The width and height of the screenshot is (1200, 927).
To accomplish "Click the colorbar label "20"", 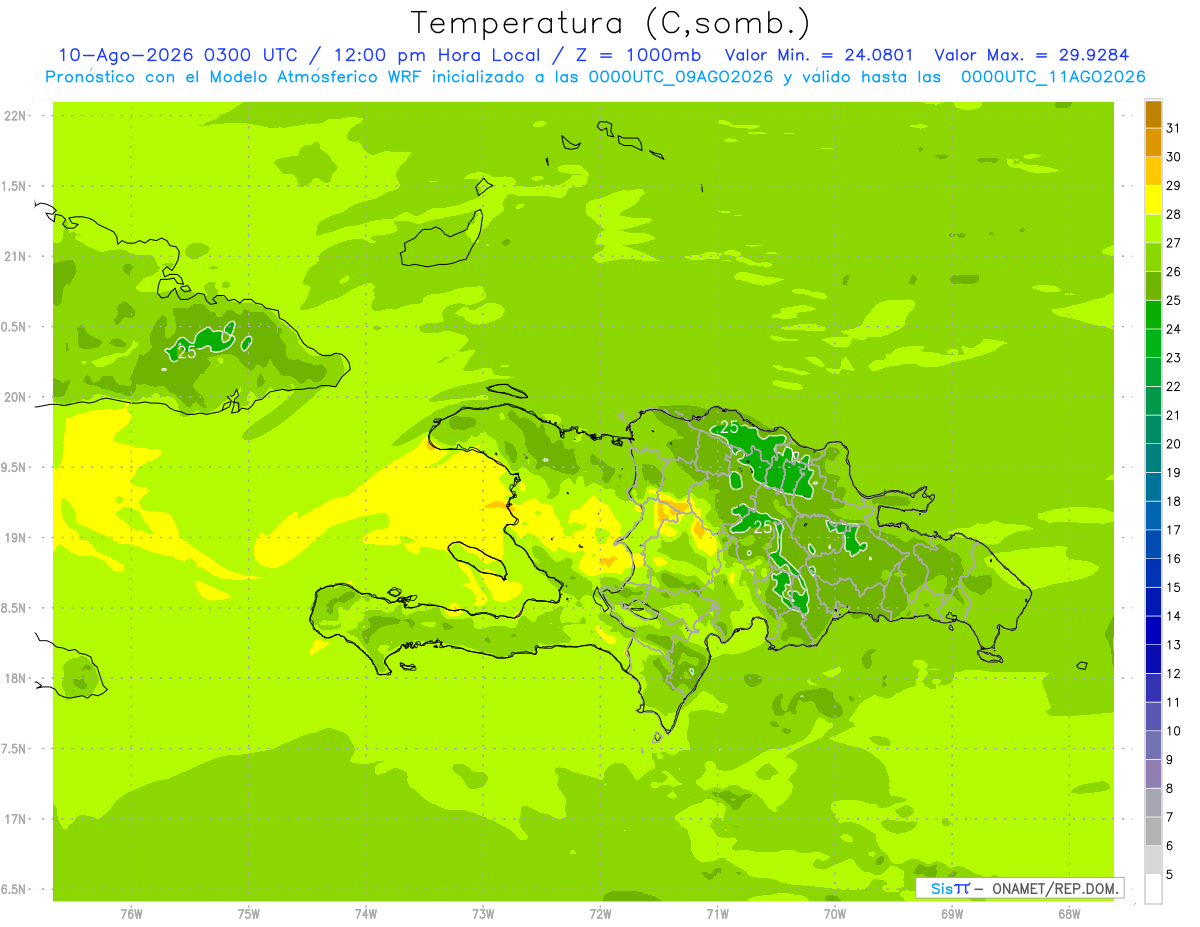I will [x=1174, y=444].
